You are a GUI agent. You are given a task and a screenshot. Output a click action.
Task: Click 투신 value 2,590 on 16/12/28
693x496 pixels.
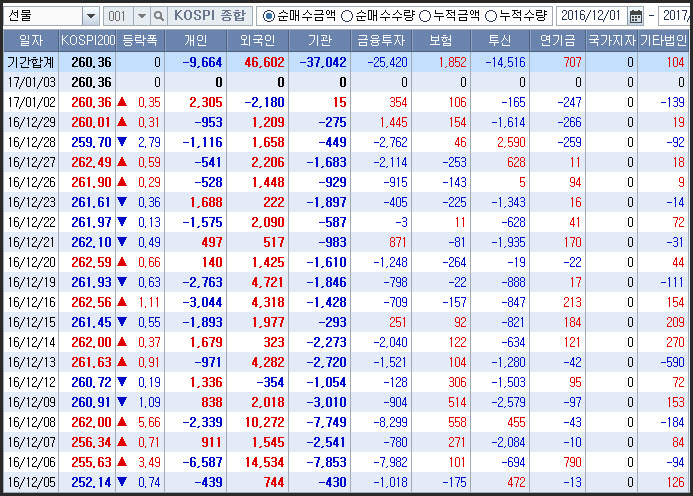point(511,142)
